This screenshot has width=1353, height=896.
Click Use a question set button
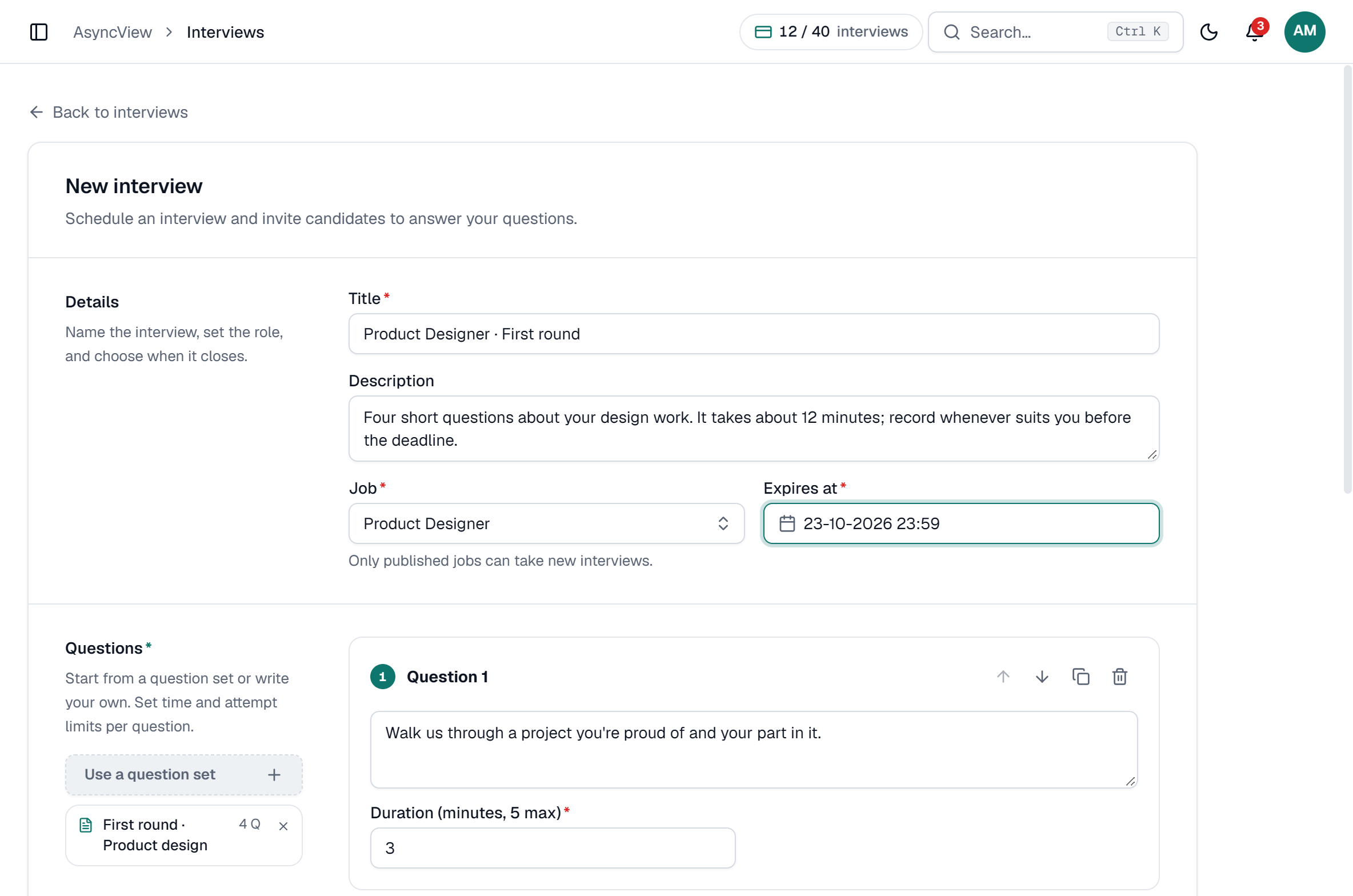click(x=183, y=775)
